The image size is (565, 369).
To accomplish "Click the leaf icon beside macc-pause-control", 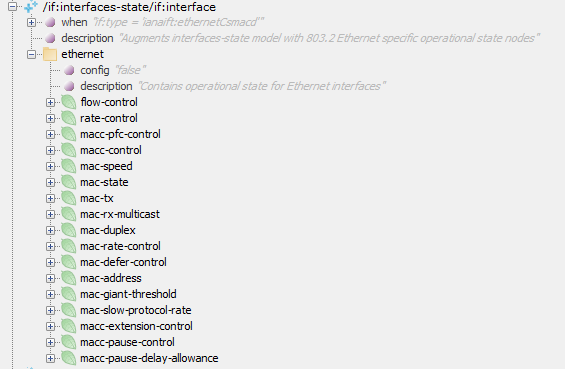I will [68, 342].
